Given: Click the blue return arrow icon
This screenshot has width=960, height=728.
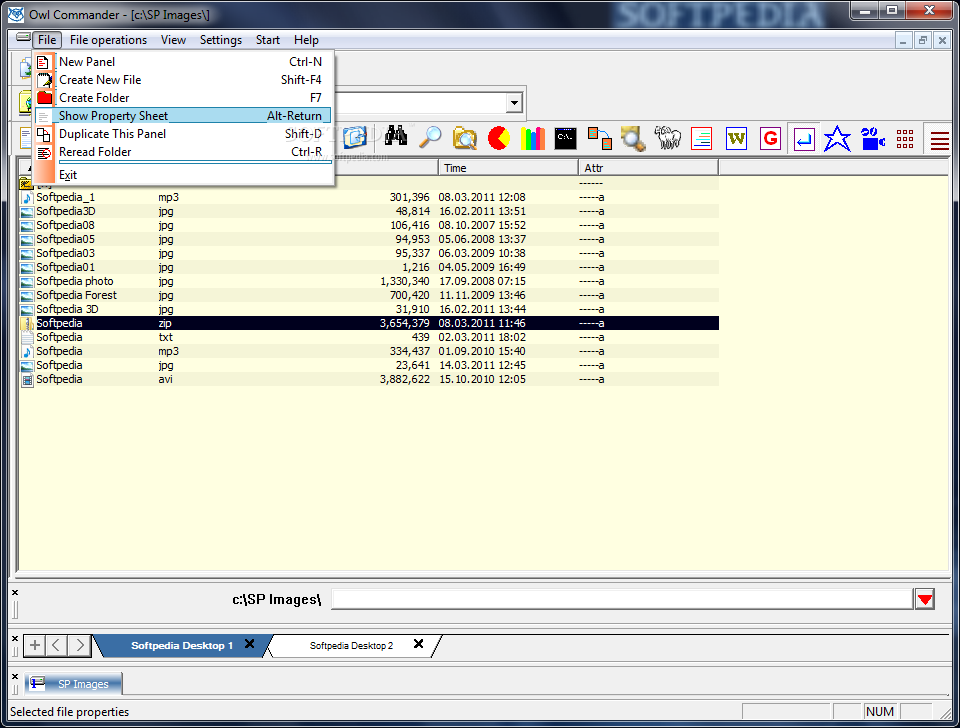Looking at the screenshot, I should (x=804, y=139).
